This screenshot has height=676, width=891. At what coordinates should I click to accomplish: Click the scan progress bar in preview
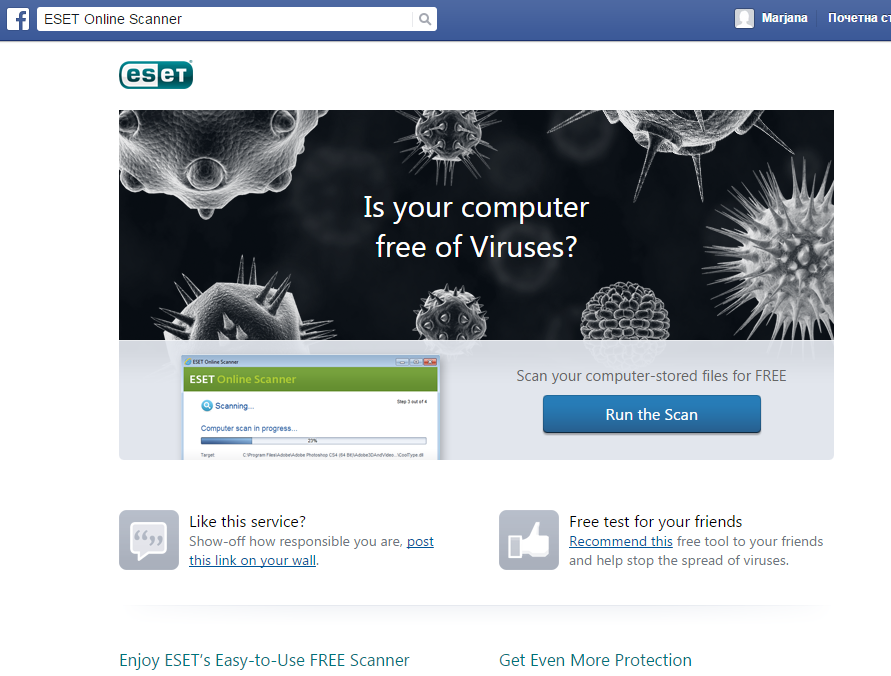(x=313, y=441)
